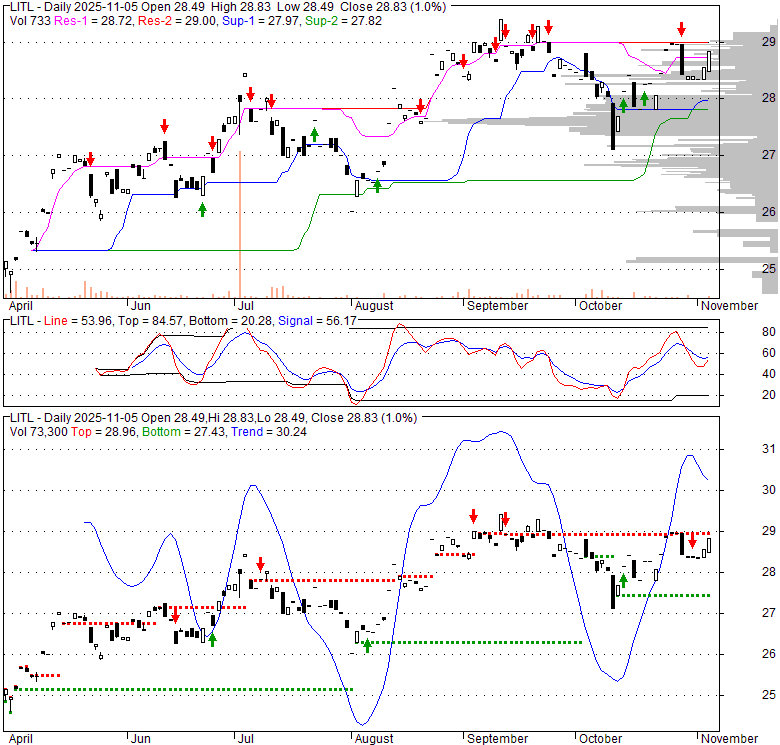Click the tall orange volume spike at Jul
Screen dimensions: 780x745
(240, 224)
